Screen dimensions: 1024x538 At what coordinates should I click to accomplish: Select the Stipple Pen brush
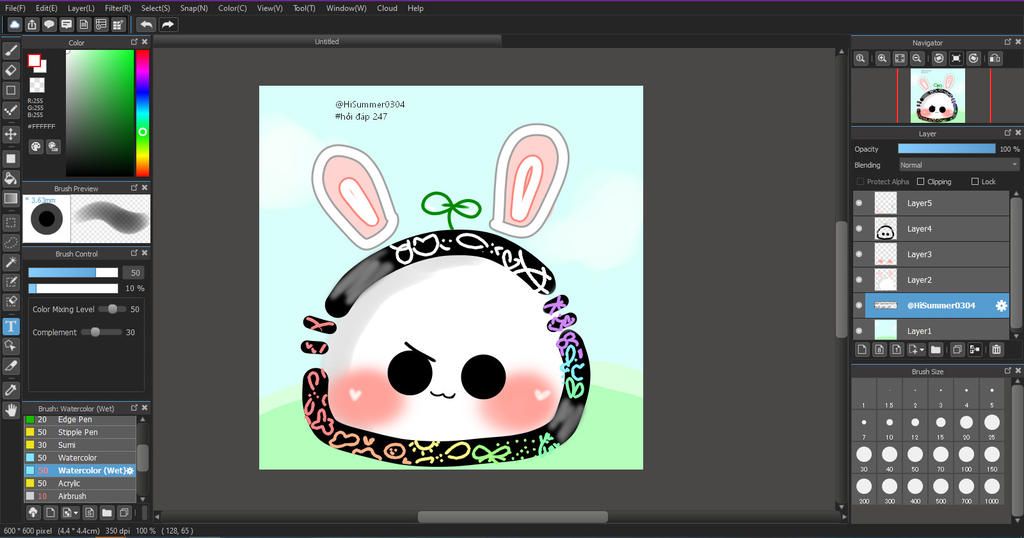point(80,432)
